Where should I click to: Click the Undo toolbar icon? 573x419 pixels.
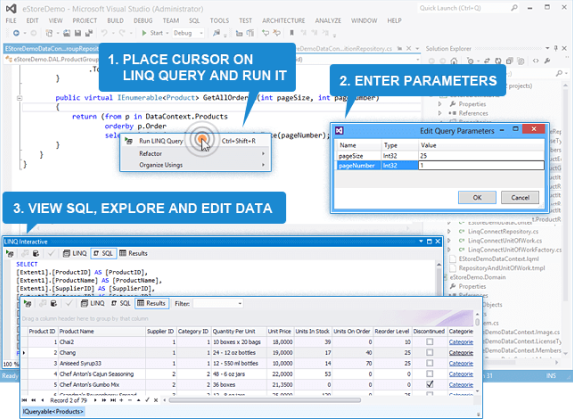104,33
